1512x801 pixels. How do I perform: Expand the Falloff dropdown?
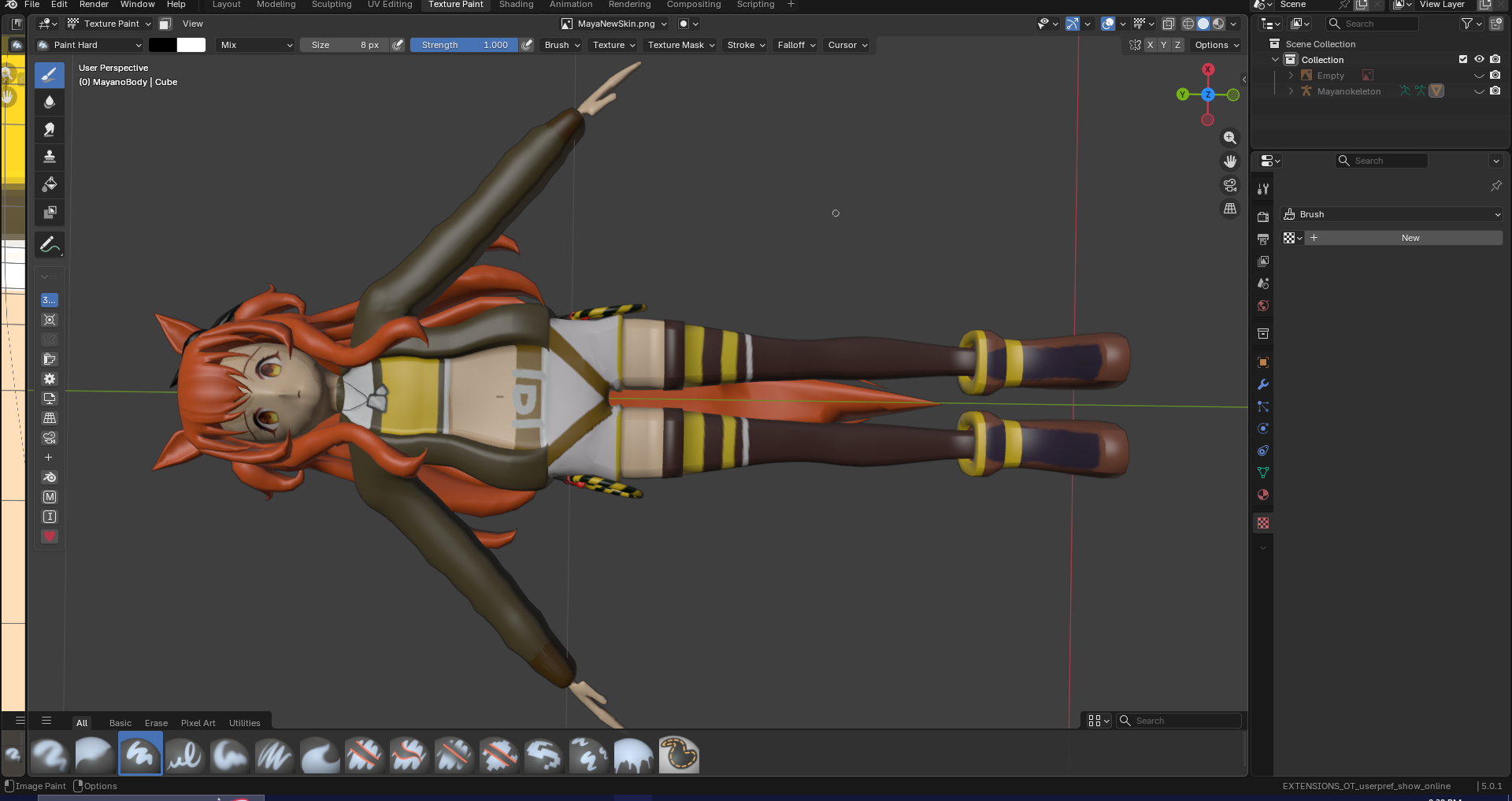[x=796, y=45]
